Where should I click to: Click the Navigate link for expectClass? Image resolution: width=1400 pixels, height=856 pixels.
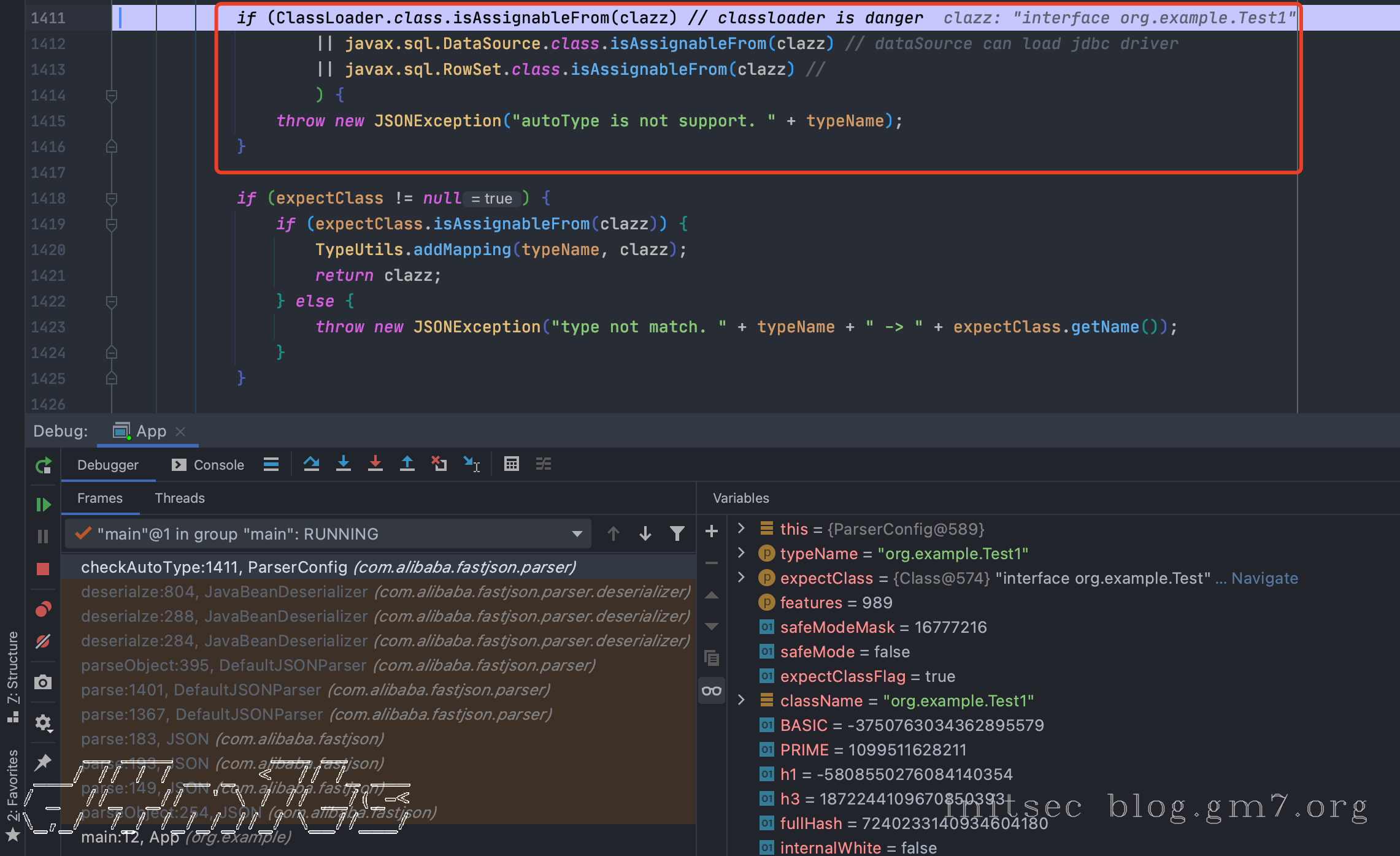pos(1264,578)
